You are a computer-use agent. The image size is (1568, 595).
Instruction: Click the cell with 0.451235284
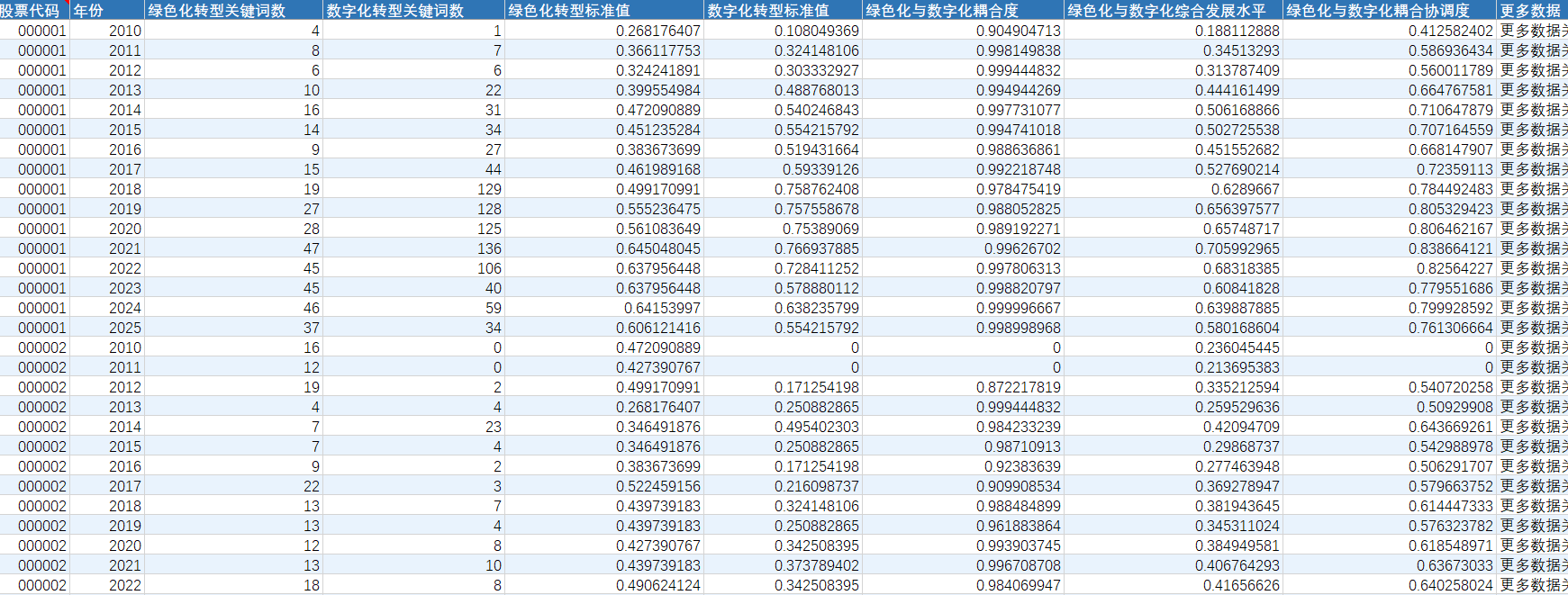point(603,130)
